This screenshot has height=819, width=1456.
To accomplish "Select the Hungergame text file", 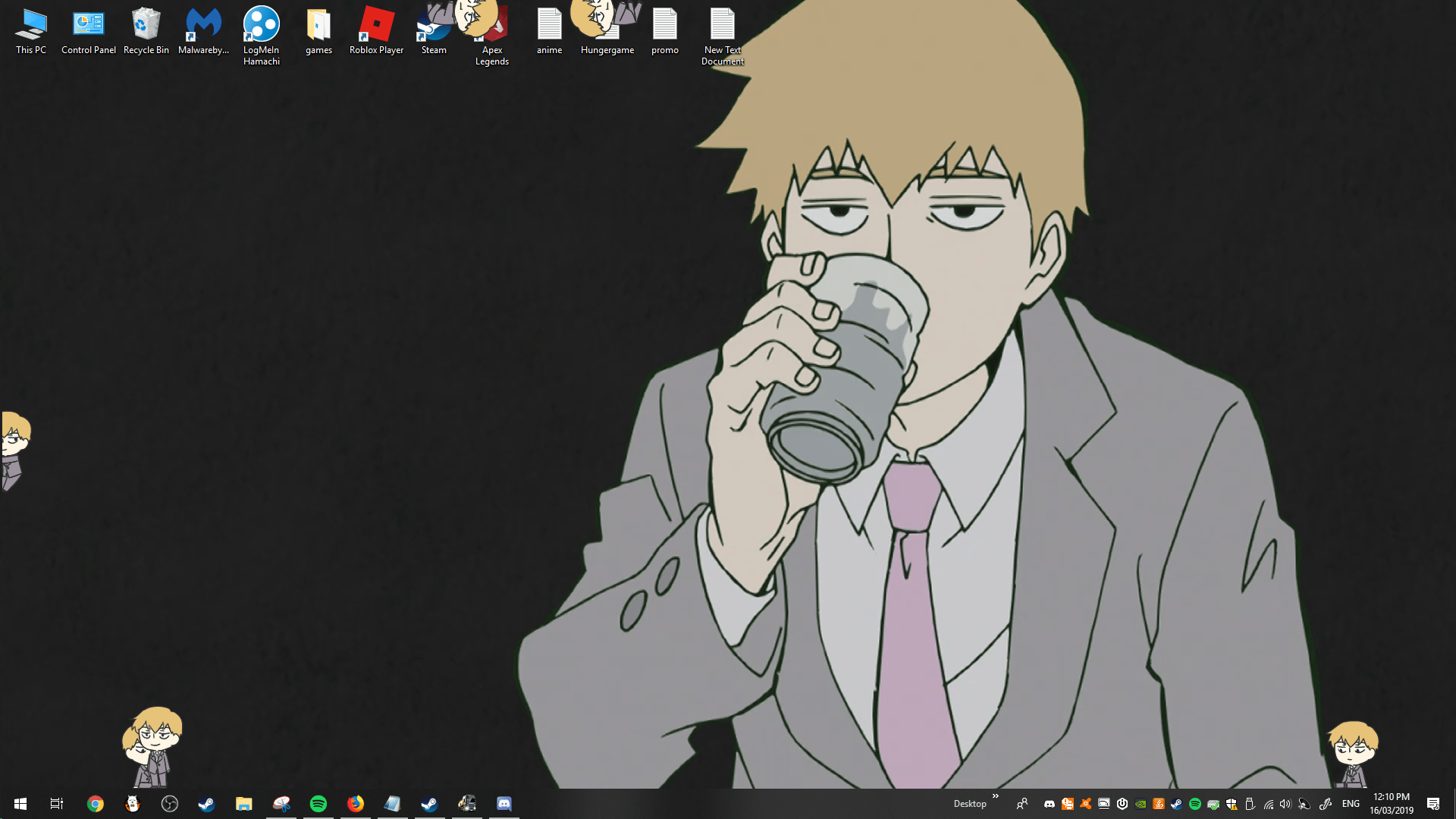I will coord(607,34).
